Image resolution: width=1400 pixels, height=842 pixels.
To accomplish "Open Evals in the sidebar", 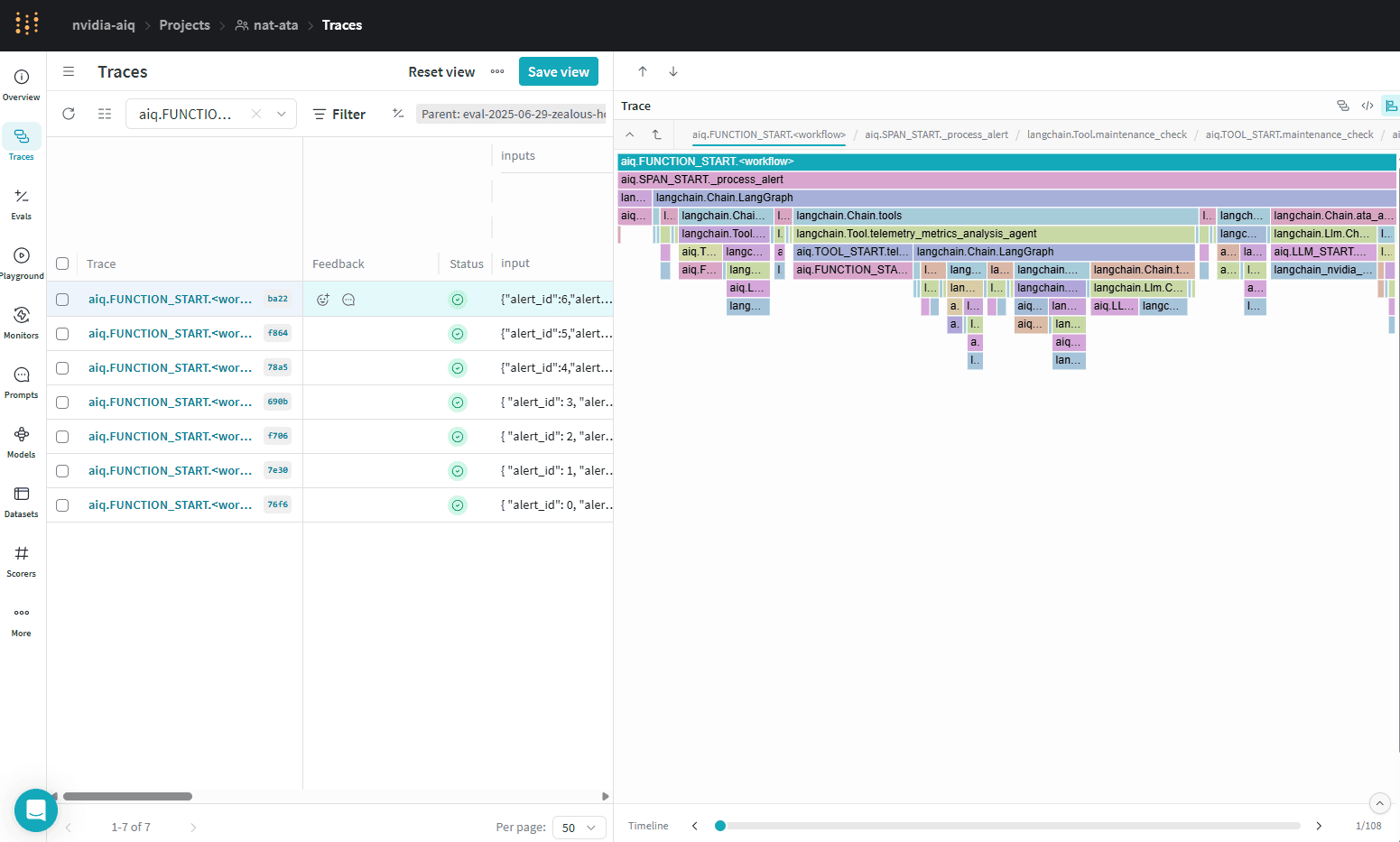I will (22, 203).
